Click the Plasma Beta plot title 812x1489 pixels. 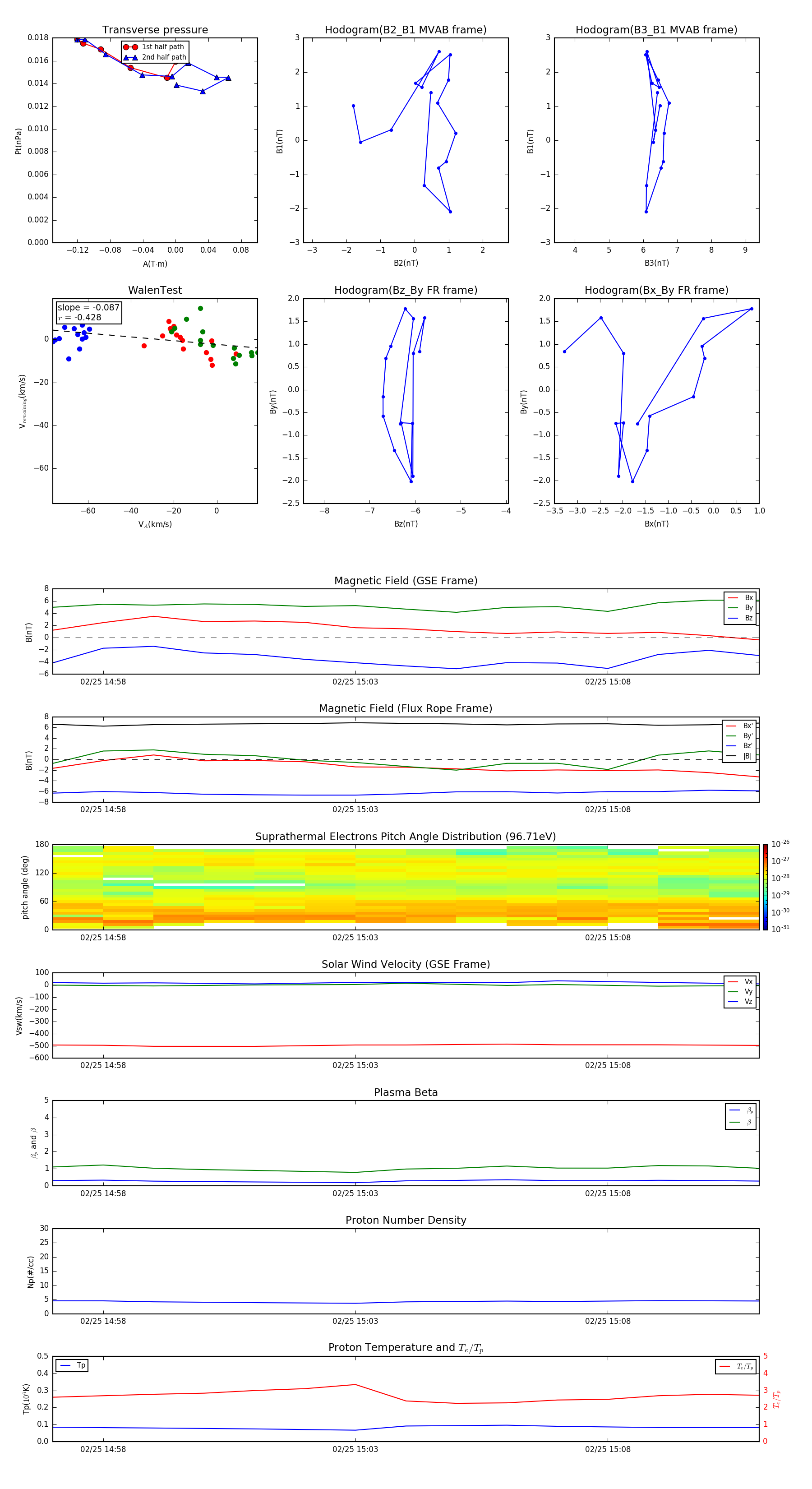pyautogui.click(x=406, y=1093)
